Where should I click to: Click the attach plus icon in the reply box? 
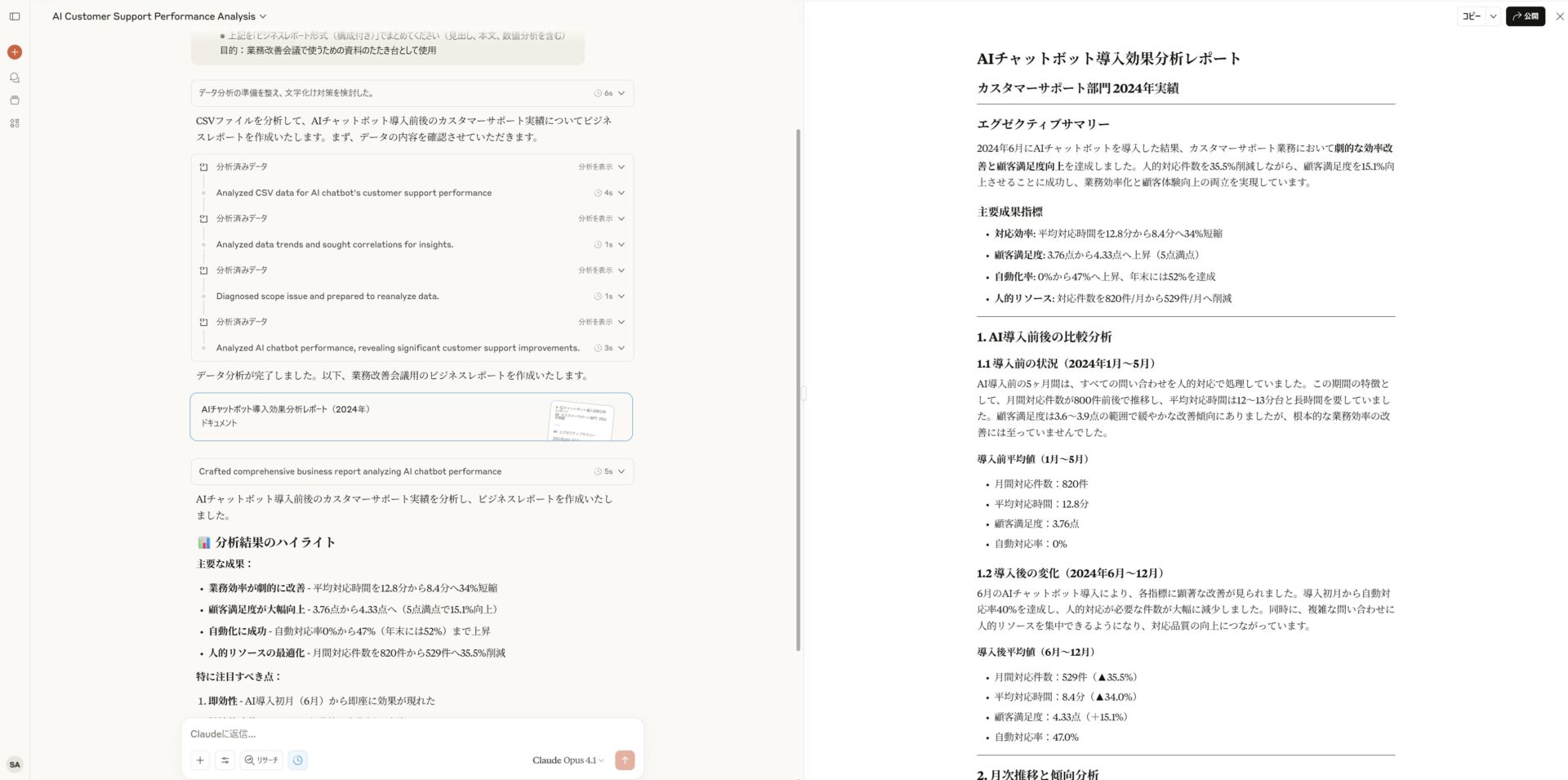click(200, 760)
